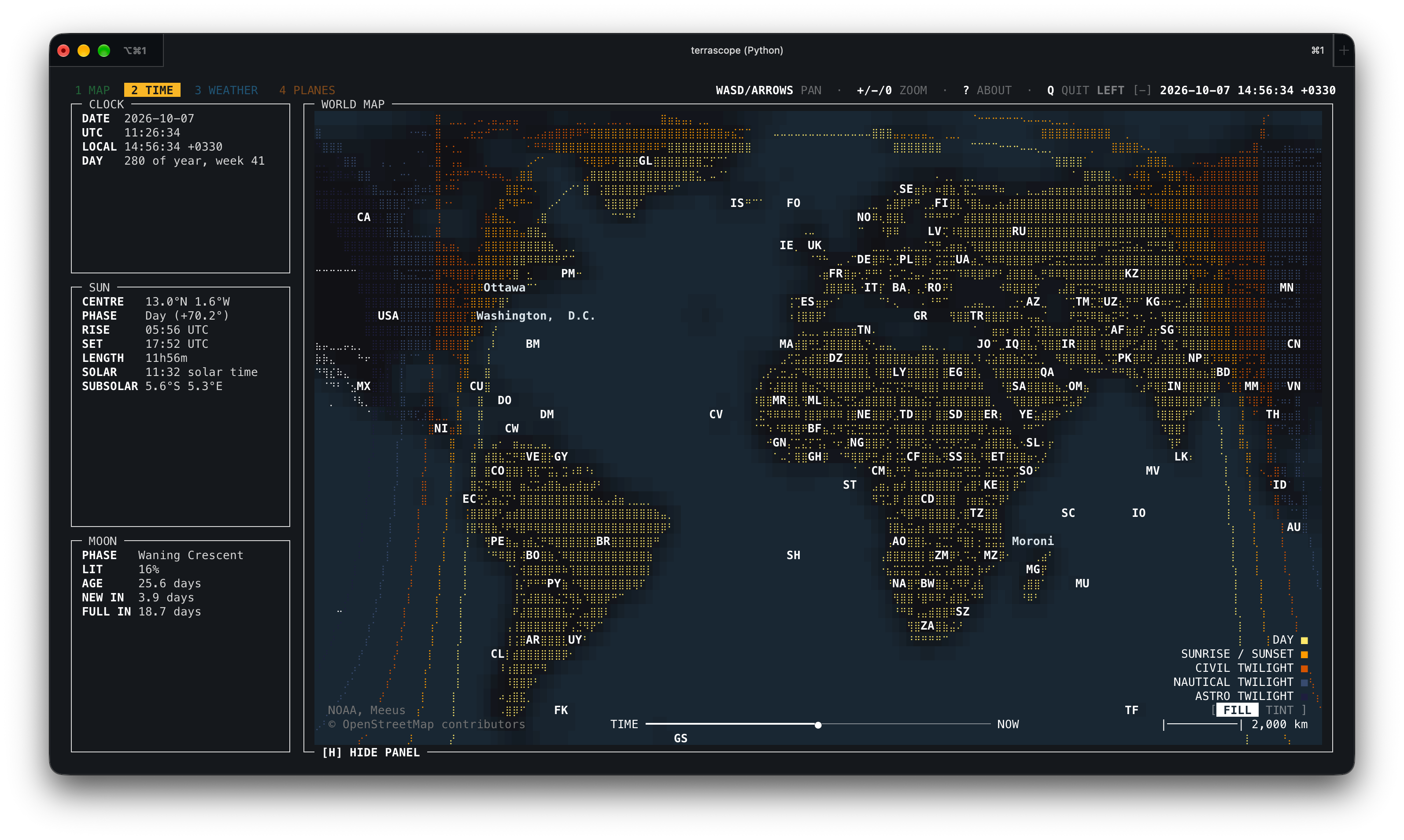
Task: Click the NAUTICAL TWILIGHT legend swatch
Action: (x=1304, y=682)
